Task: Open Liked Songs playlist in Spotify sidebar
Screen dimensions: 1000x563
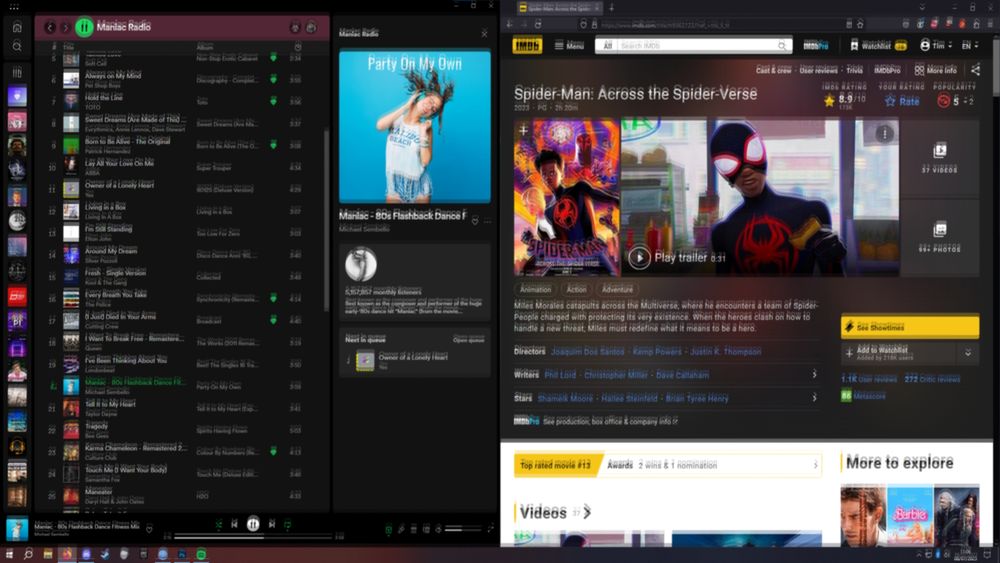Action: [17, 96]
